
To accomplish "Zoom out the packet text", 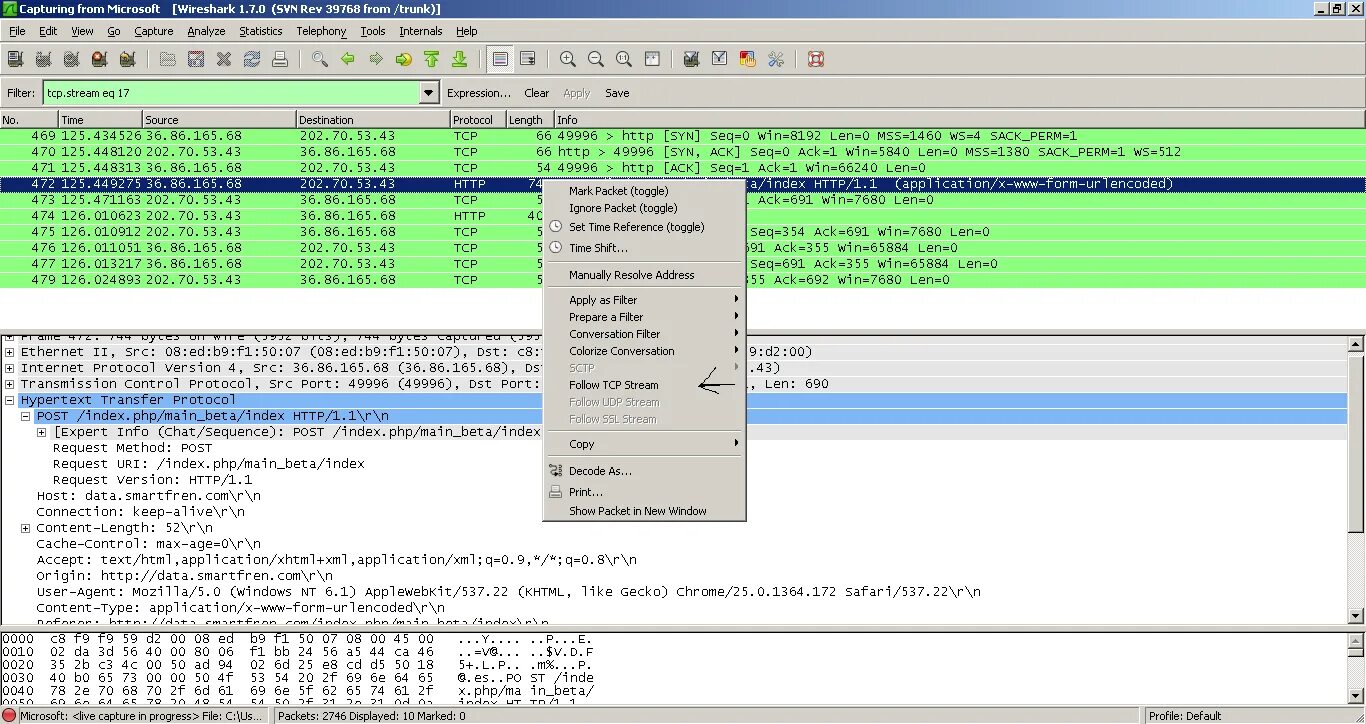I will [596, 59].
